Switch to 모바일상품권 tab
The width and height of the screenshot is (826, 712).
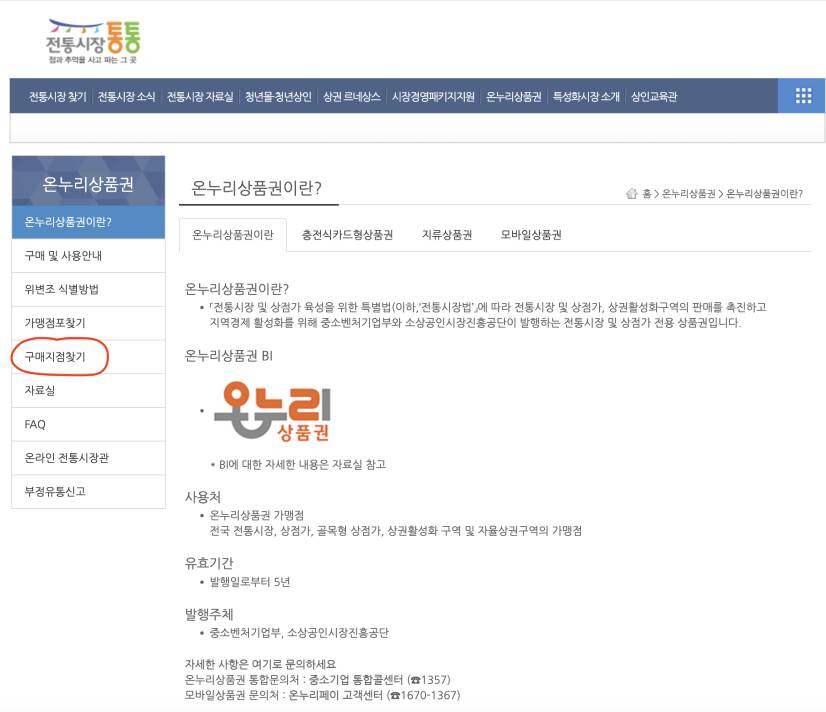point(531,235)
